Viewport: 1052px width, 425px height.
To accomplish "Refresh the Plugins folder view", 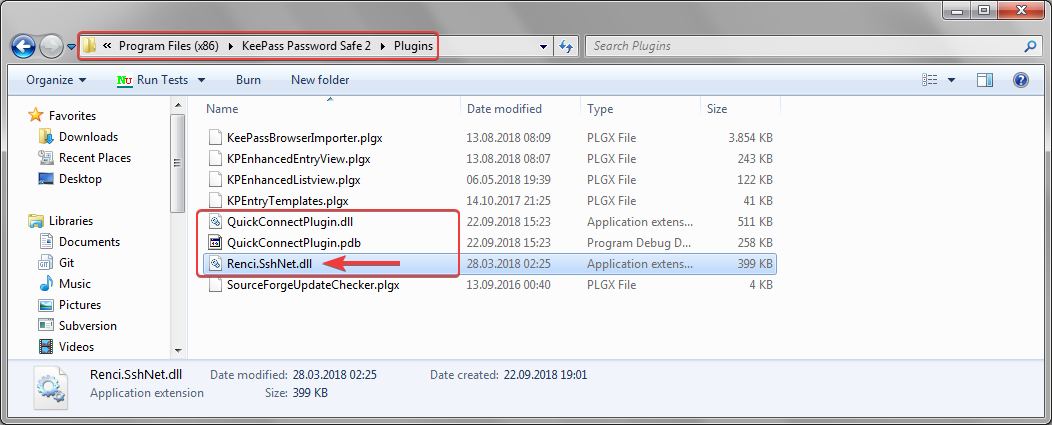I will pyautogui.click(x=566, y=46).
